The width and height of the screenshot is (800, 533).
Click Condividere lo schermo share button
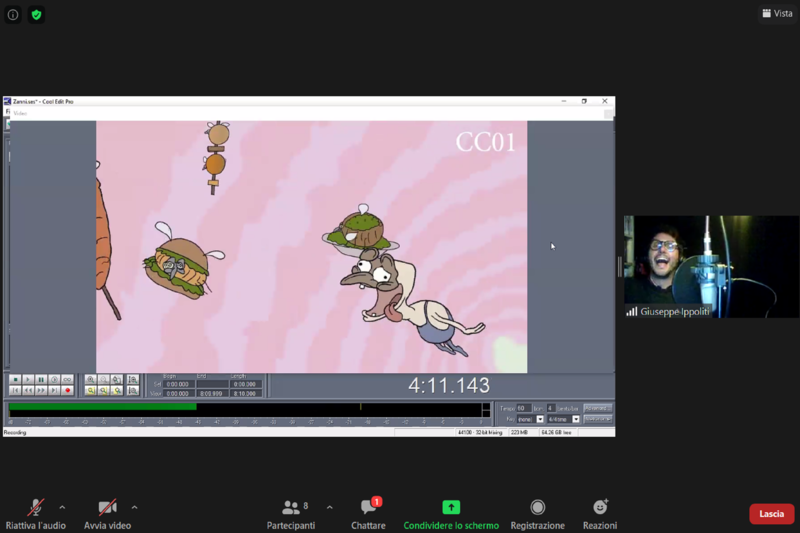click(x=451, y=514)
